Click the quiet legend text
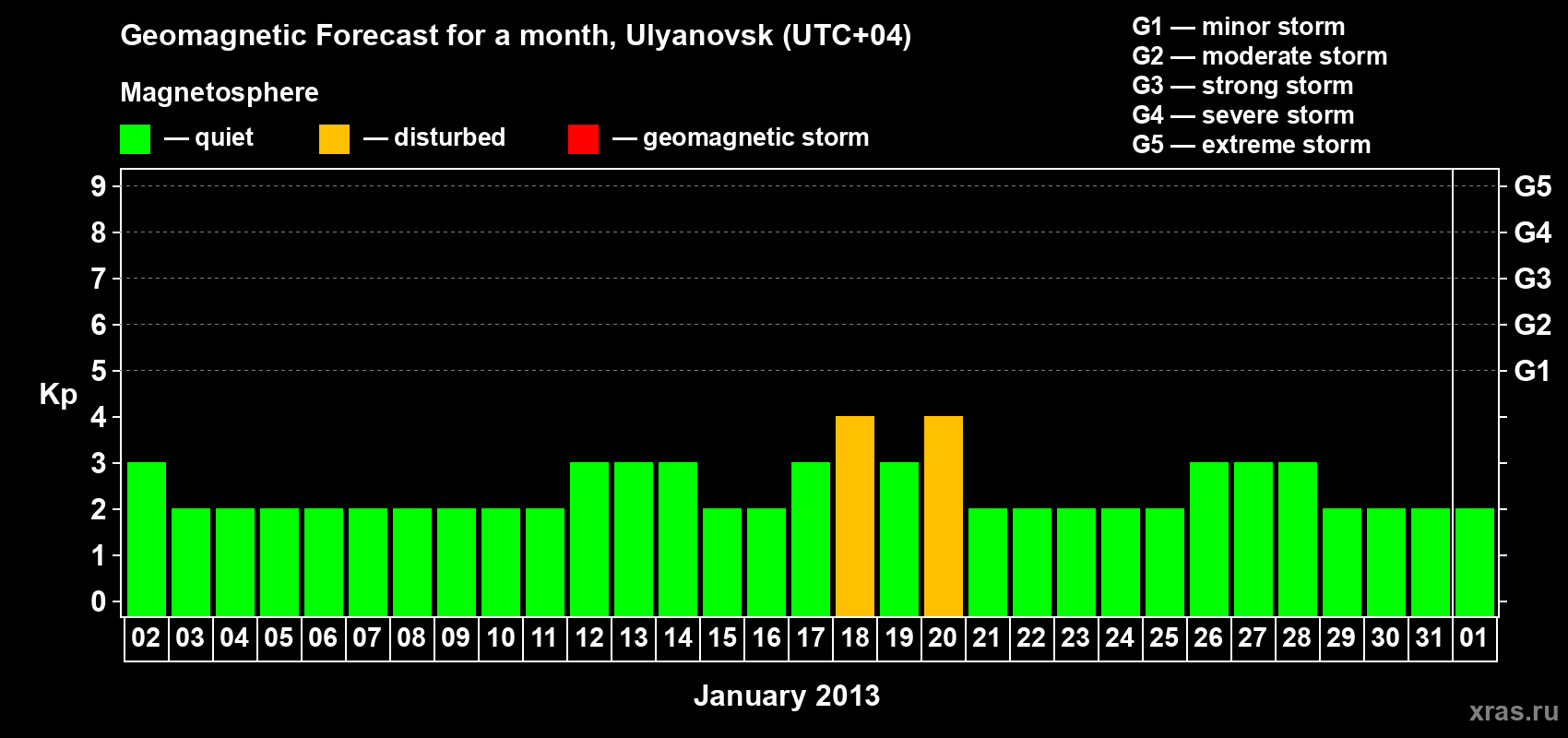This screenshot has width=1568, height=738. click(224, 138)
